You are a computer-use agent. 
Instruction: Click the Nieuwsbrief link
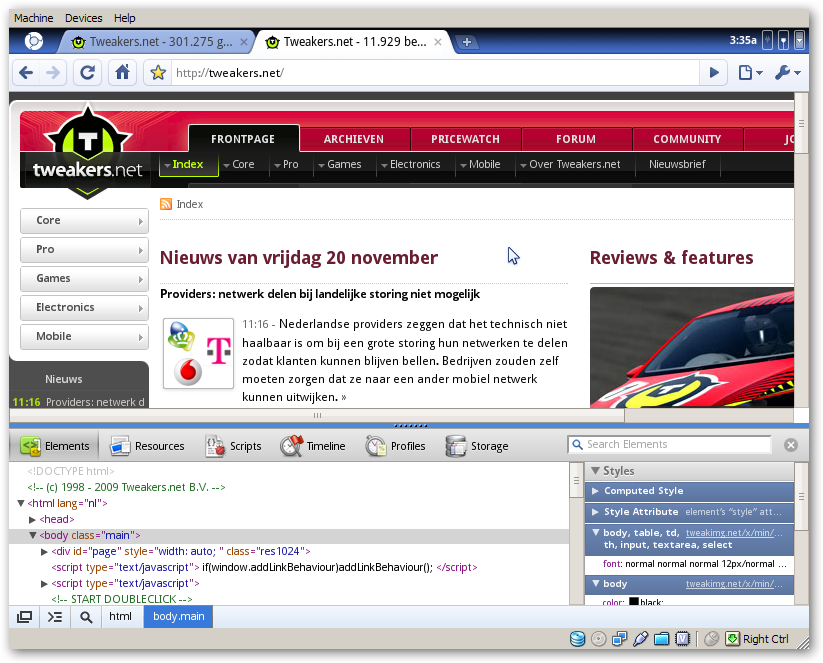[677, 164]
